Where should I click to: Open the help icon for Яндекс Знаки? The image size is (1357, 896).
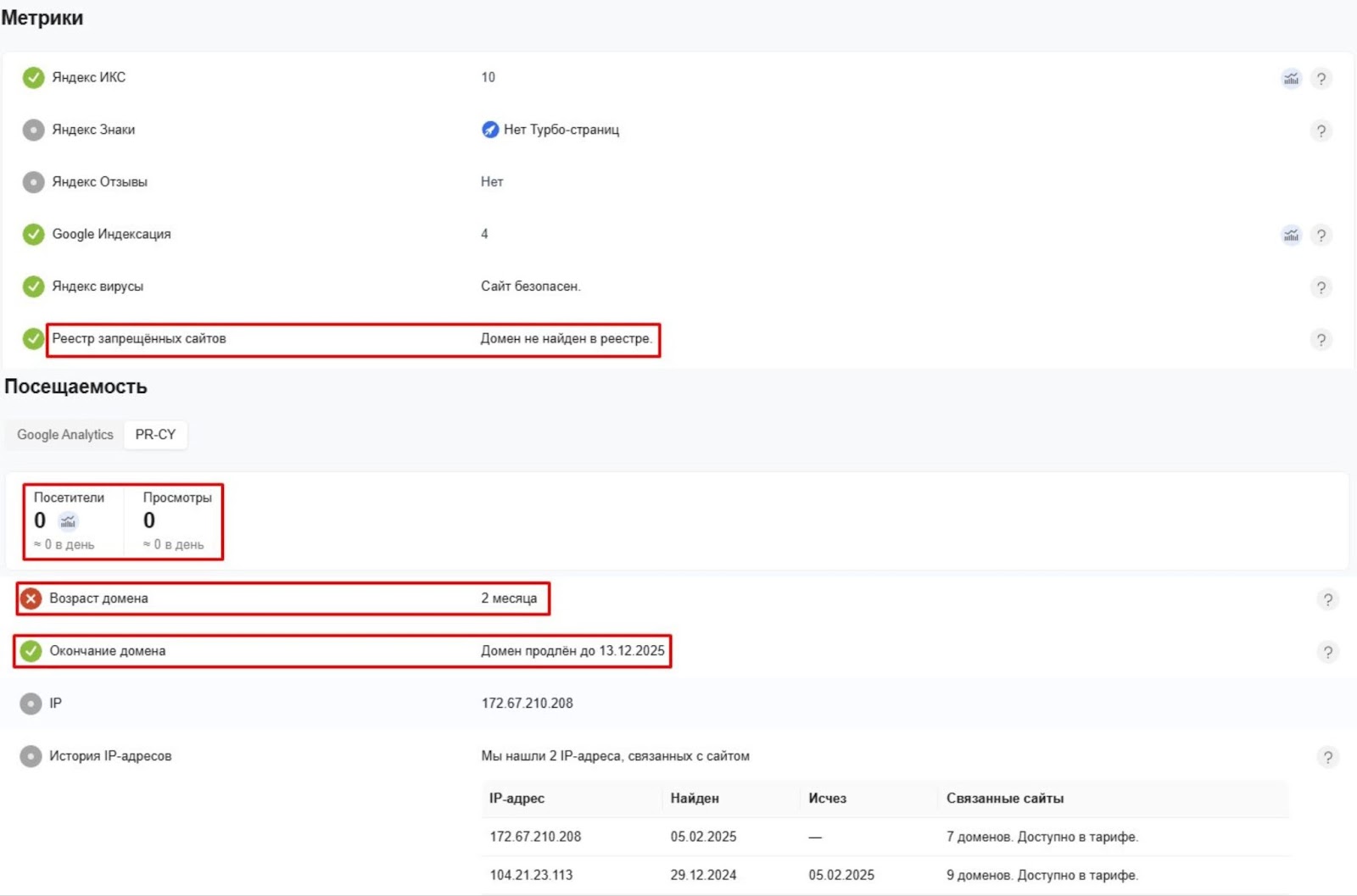point(1321,131)
